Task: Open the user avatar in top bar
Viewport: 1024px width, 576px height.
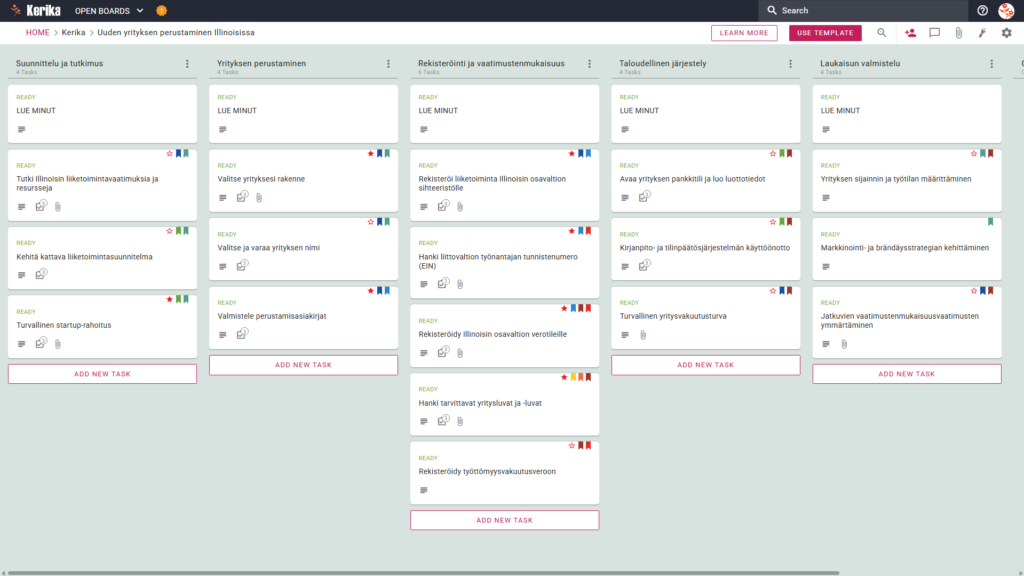Action: click(x=1006, y=10)
